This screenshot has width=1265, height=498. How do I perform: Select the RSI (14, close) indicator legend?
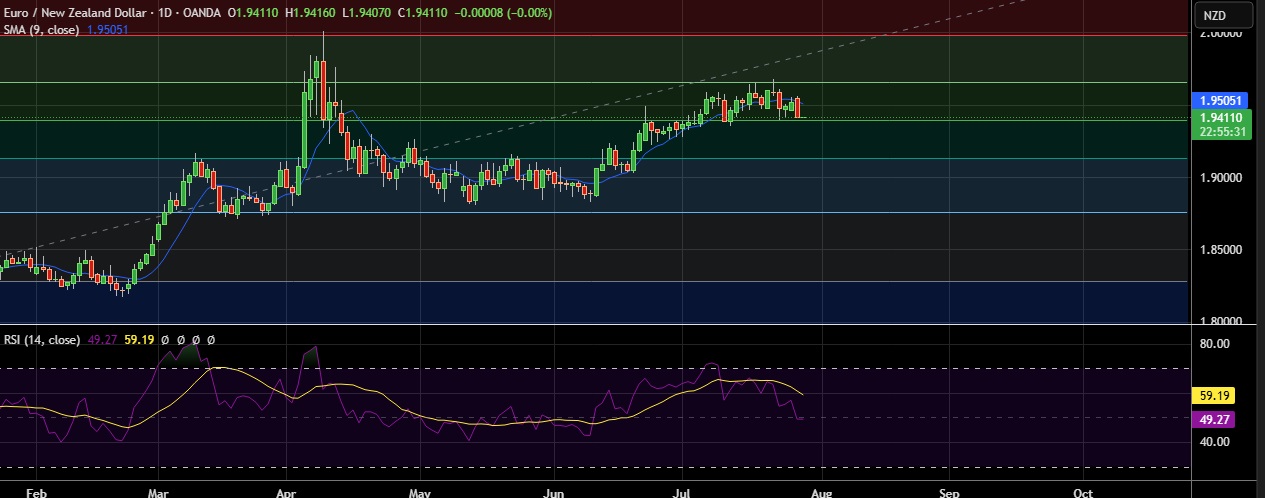[x=42, y=340]
